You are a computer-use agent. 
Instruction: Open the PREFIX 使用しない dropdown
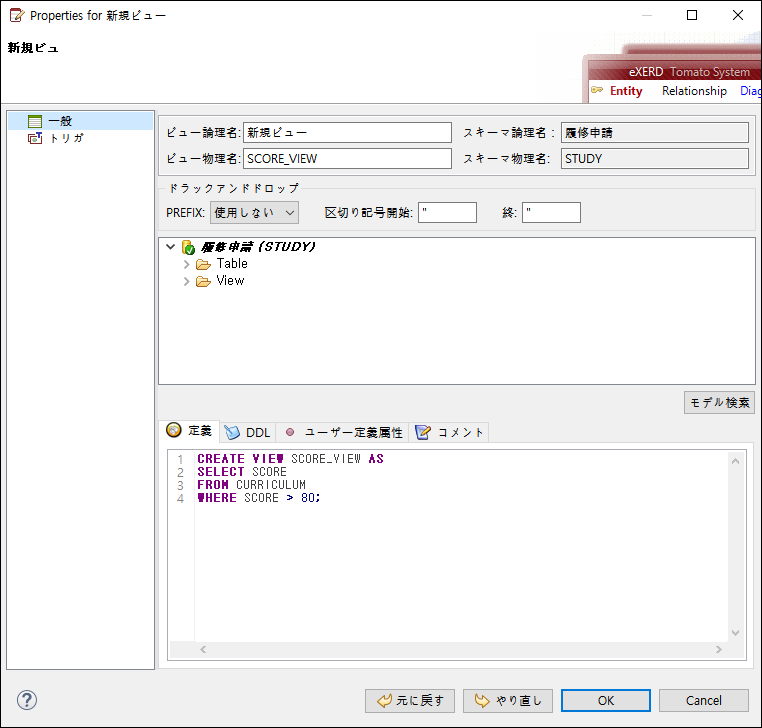255,213
